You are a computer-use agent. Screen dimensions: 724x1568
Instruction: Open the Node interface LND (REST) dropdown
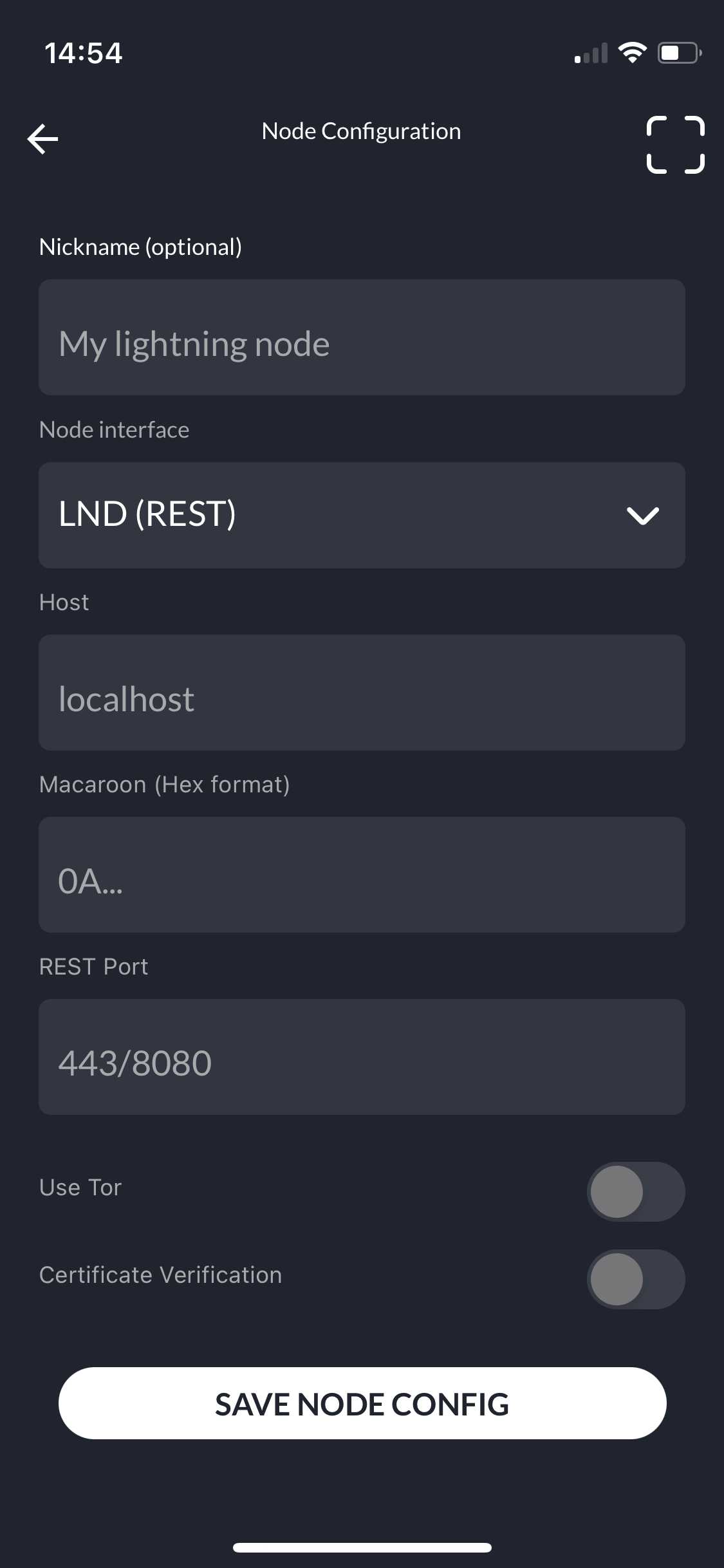click(362, 515)
